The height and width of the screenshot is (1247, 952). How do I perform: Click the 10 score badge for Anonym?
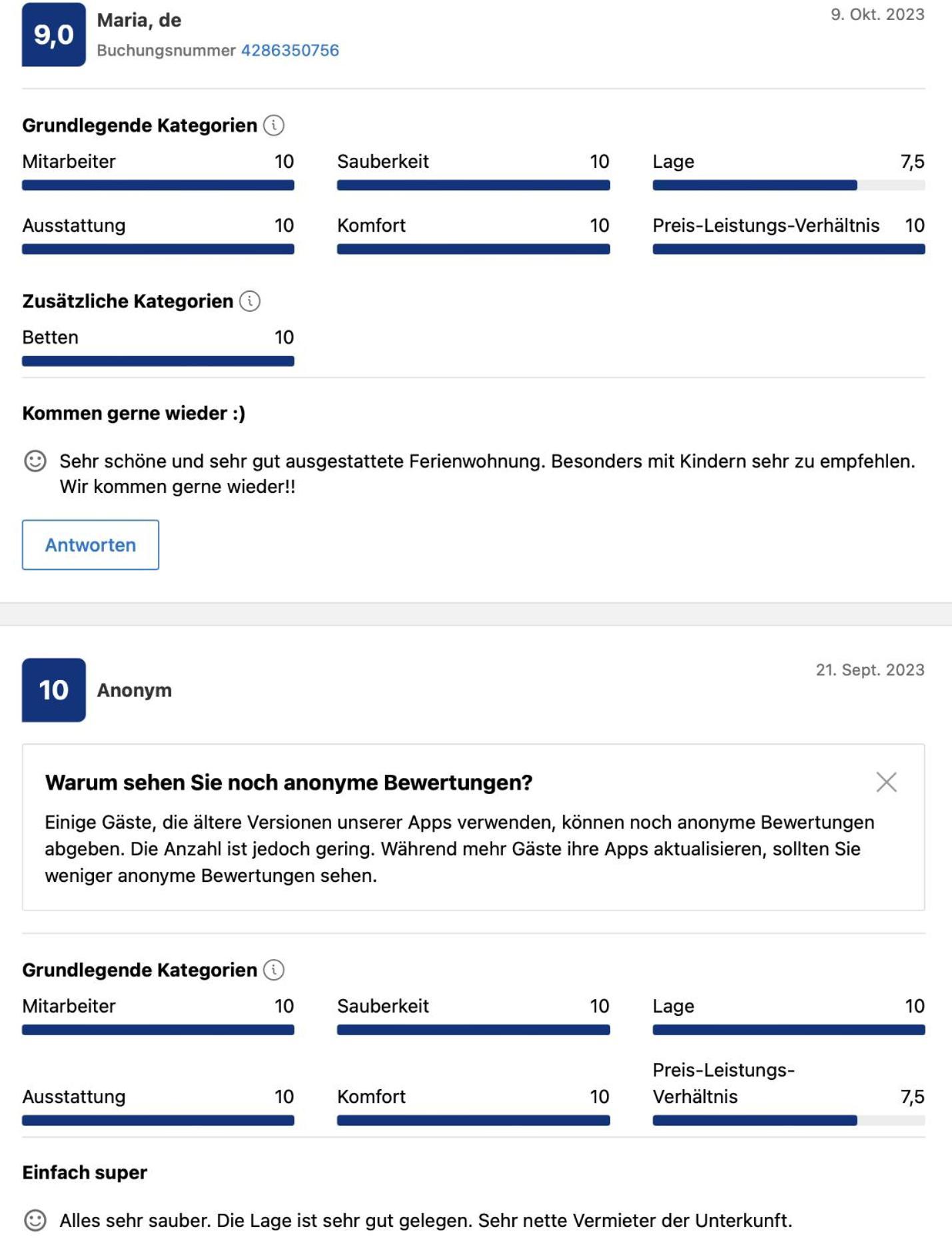[x=54, y=690]
